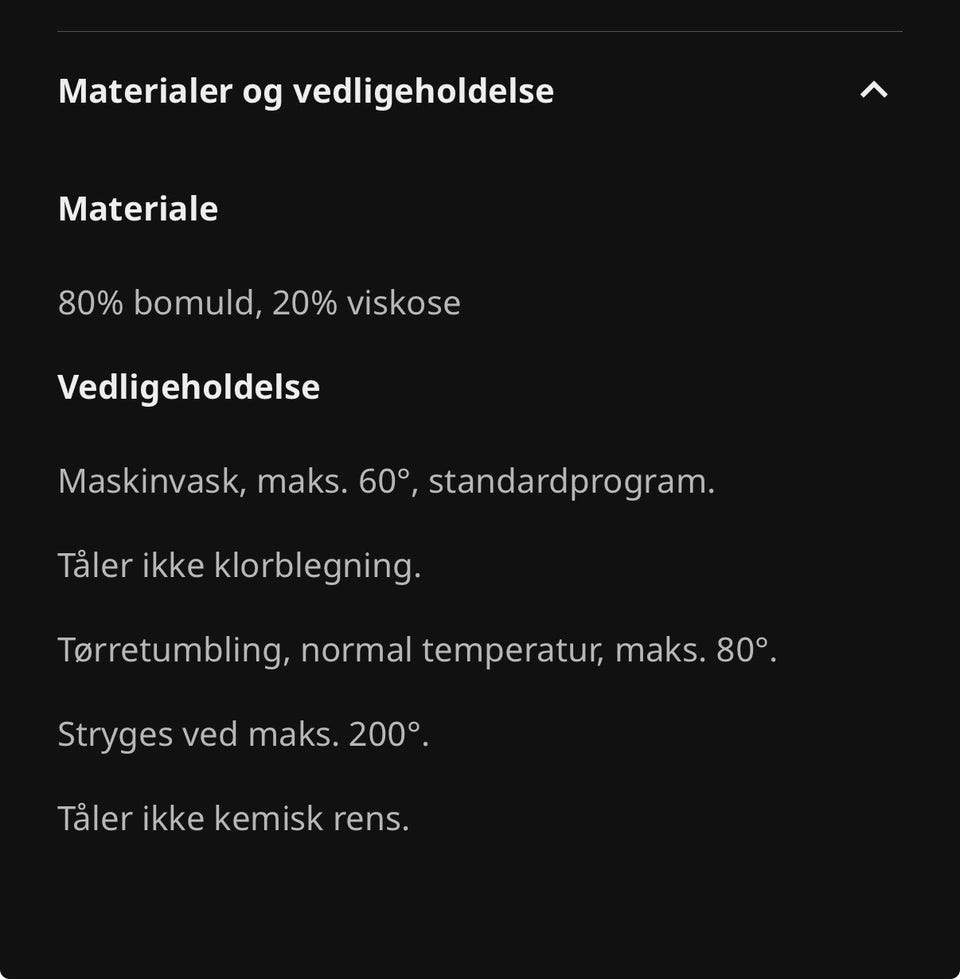Click the 'Tåler ikke klorblegning.' line
Screen dimensions: 960x979
[239, 566]
